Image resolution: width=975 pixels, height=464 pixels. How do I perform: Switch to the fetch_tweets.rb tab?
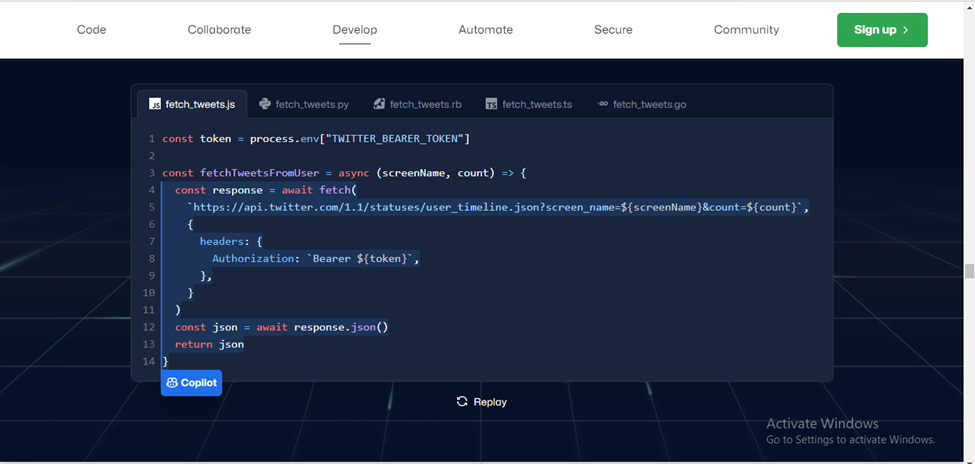tap(417, 104)
